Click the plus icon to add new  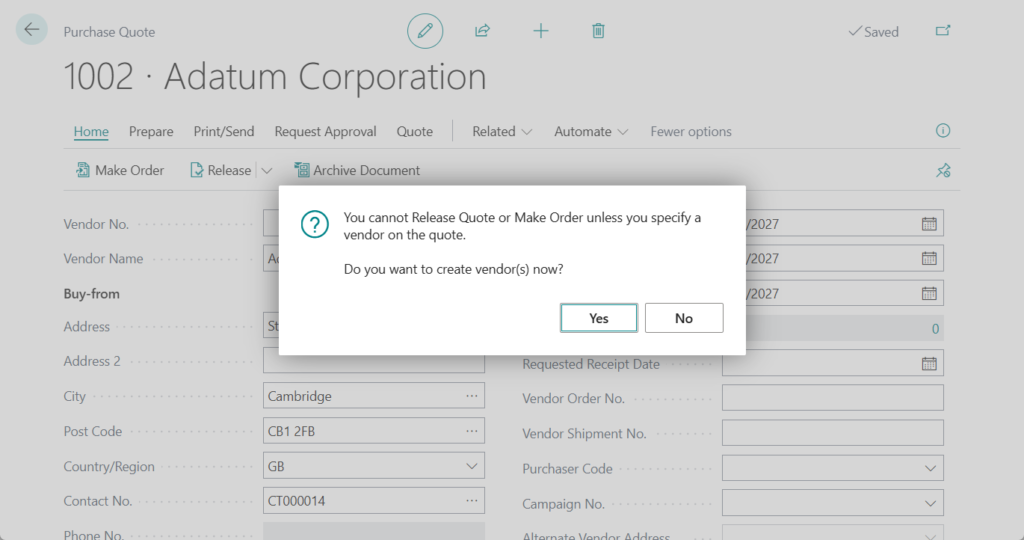coord(541,31)
